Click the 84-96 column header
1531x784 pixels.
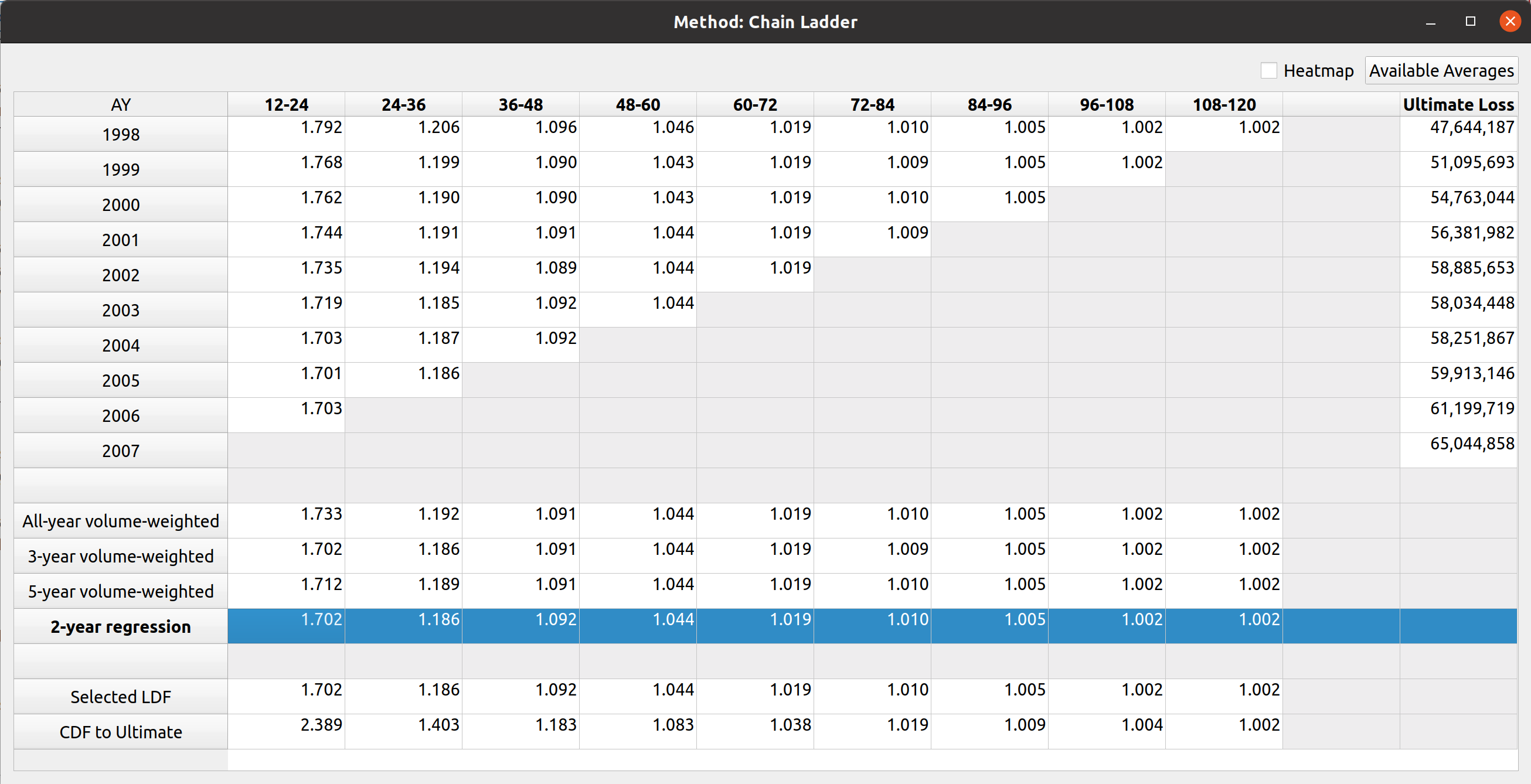tap(989, 104)
